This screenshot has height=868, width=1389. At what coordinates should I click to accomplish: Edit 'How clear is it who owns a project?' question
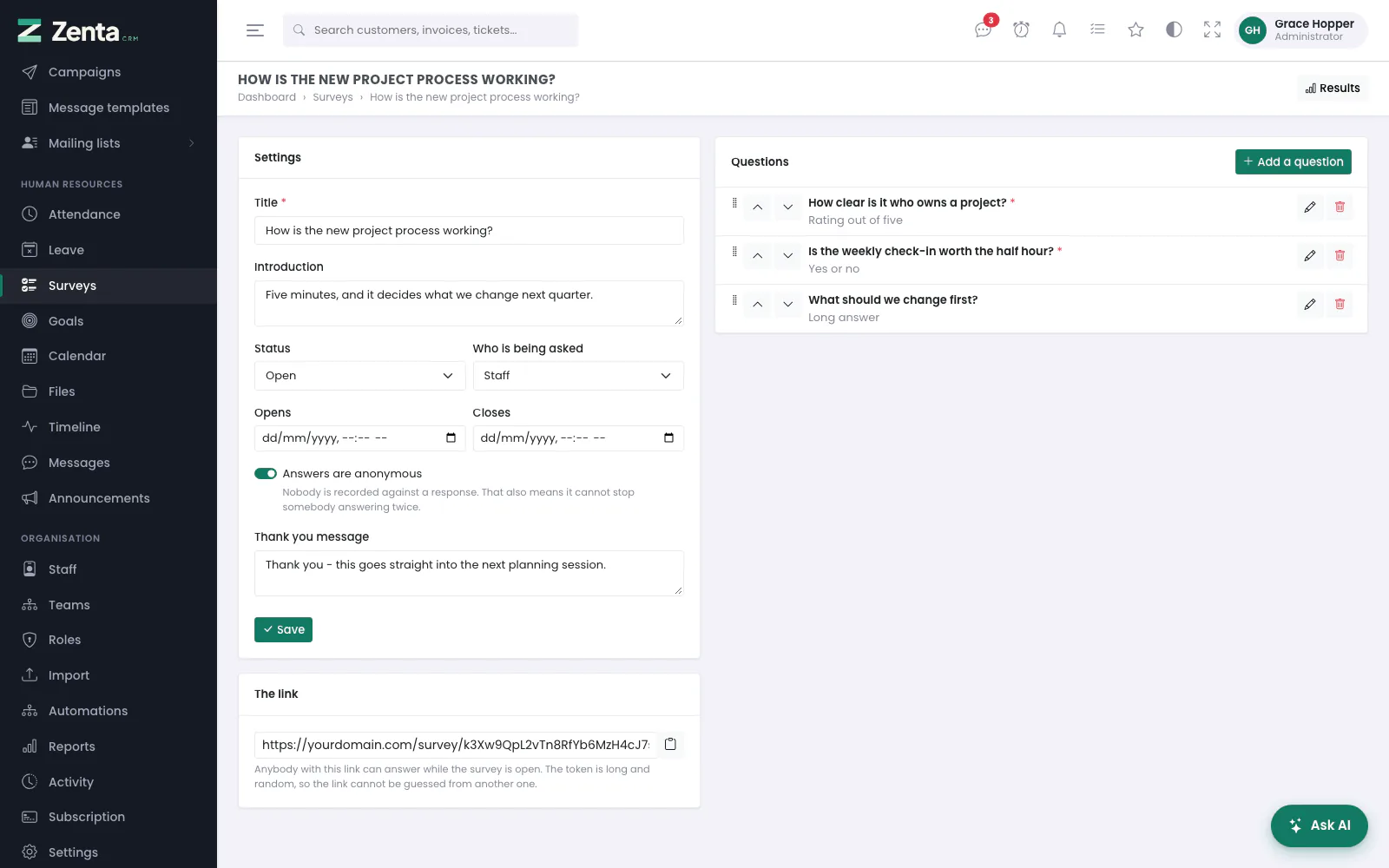coord(1310,207)
